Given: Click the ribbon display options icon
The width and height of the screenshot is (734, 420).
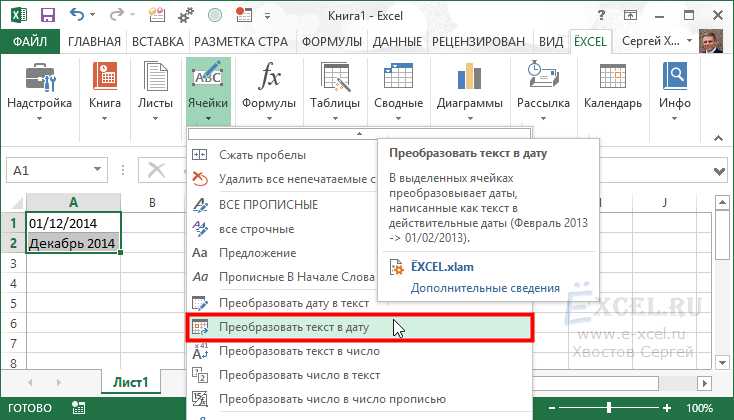Looking at the screenshot, I should point(631,15).
